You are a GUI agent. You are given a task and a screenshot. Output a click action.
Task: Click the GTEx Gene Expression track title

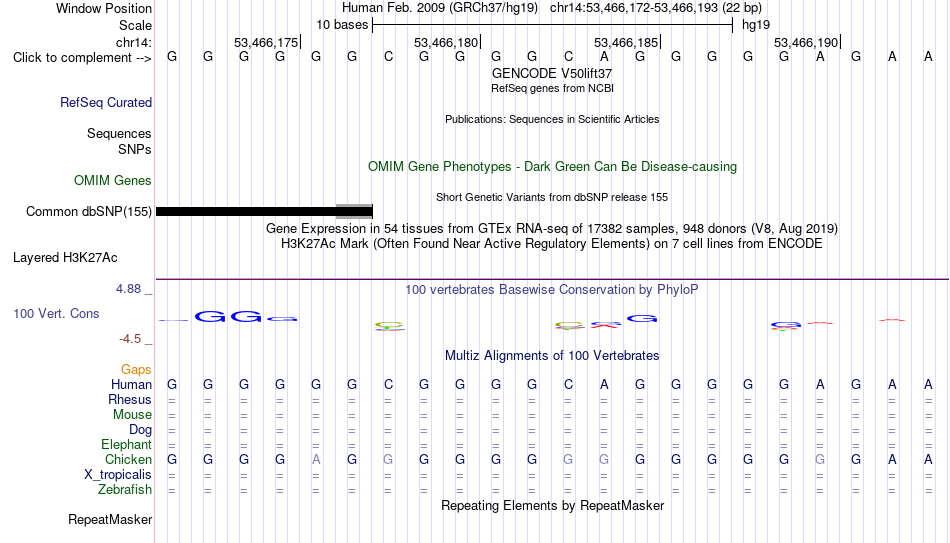(552, 228)
